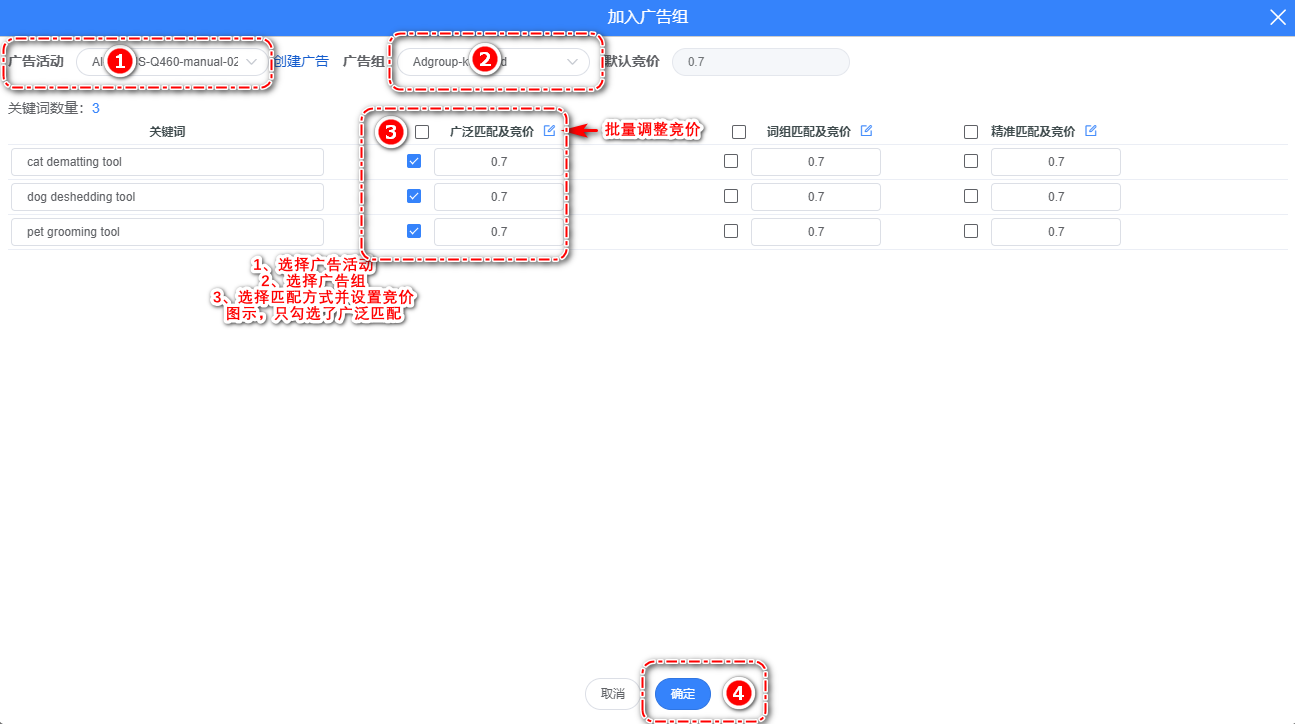Enable phrase match for pet grooming tool
Screen dimensions: 1295x724
point(731,231)
